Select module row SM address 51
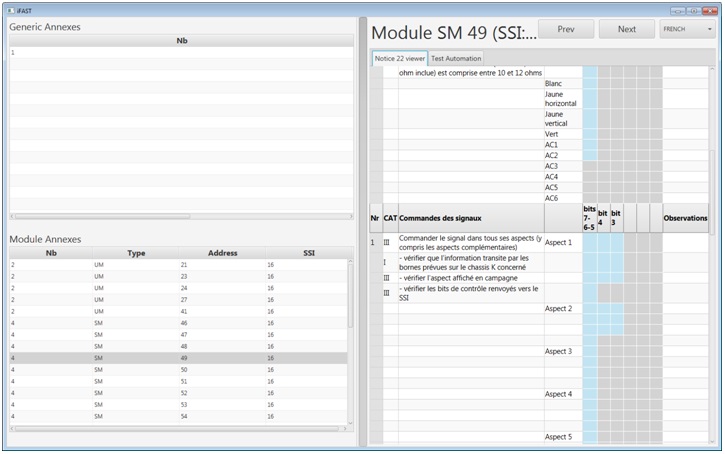Viewport: 725px width, 454px height. (178, 381)
